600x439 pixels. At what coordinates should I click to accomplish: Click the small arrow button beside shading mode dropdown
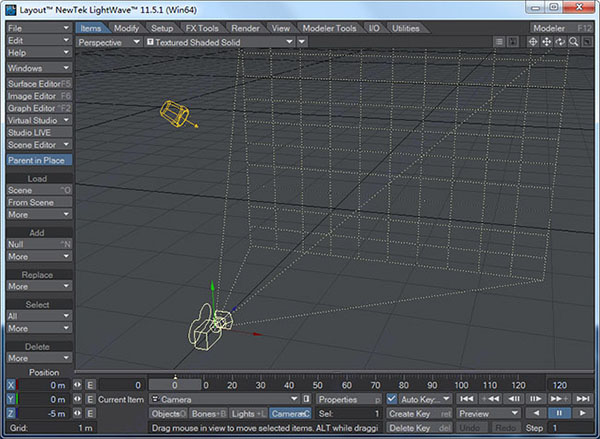tap(302, 42)
